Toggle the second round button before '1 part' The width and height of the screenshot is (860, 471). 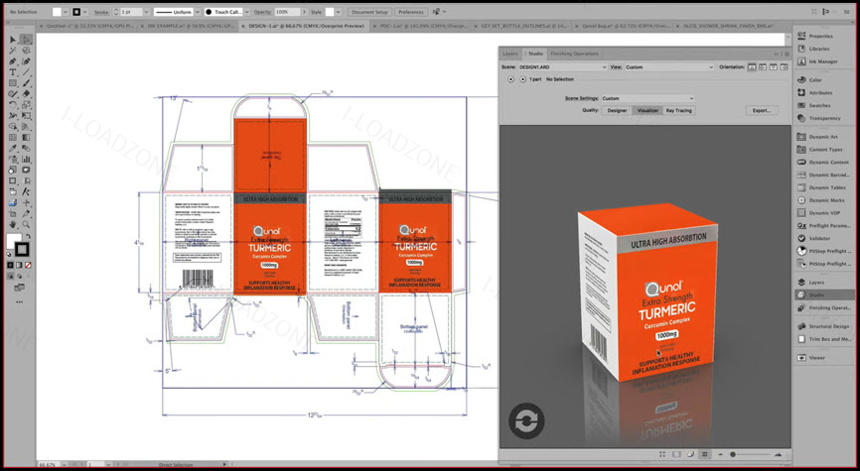pos(523,79)
